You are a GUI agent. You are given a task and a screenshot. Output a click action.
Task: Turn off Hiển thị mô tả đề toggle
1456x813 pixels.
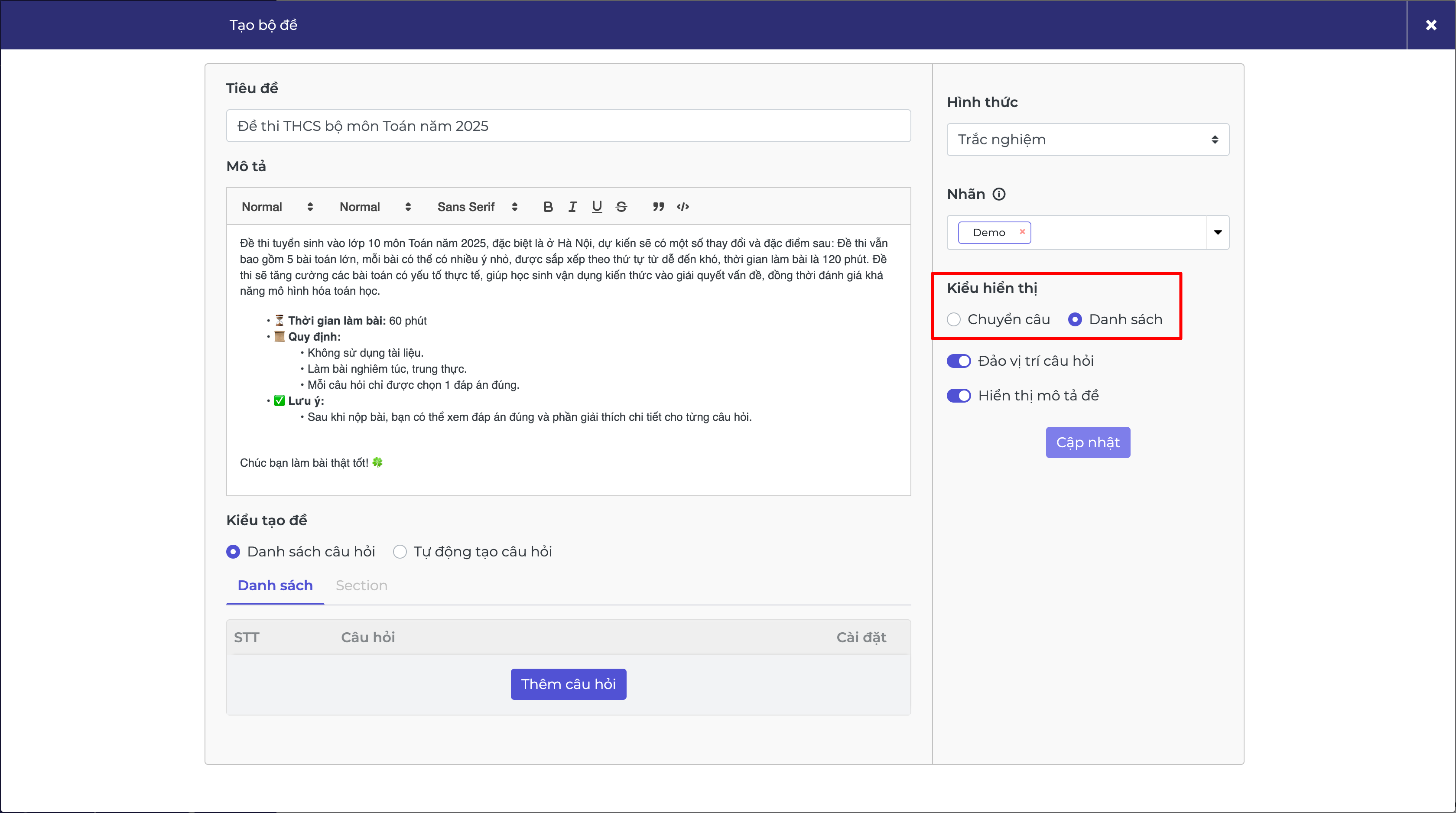tap(959, 396)
